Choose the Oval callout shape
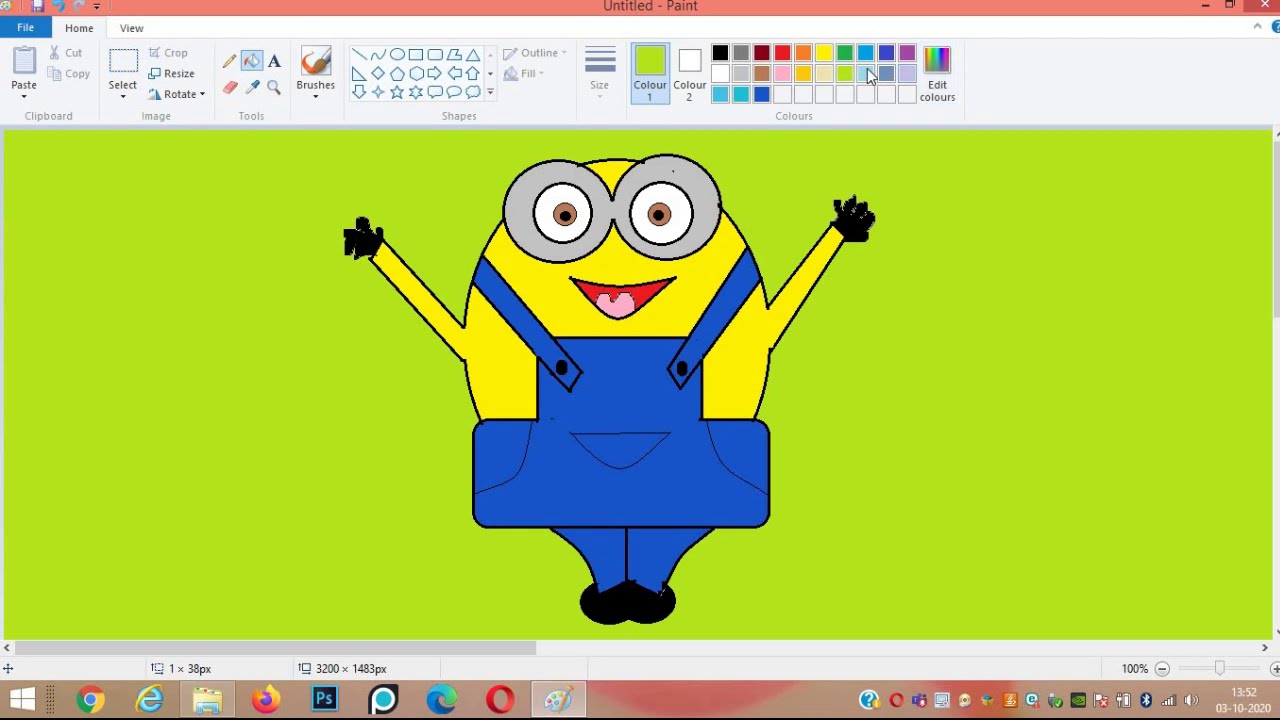Image resolution: width=1280 pixels, height=720 pixels. click(x=454, y=92)
